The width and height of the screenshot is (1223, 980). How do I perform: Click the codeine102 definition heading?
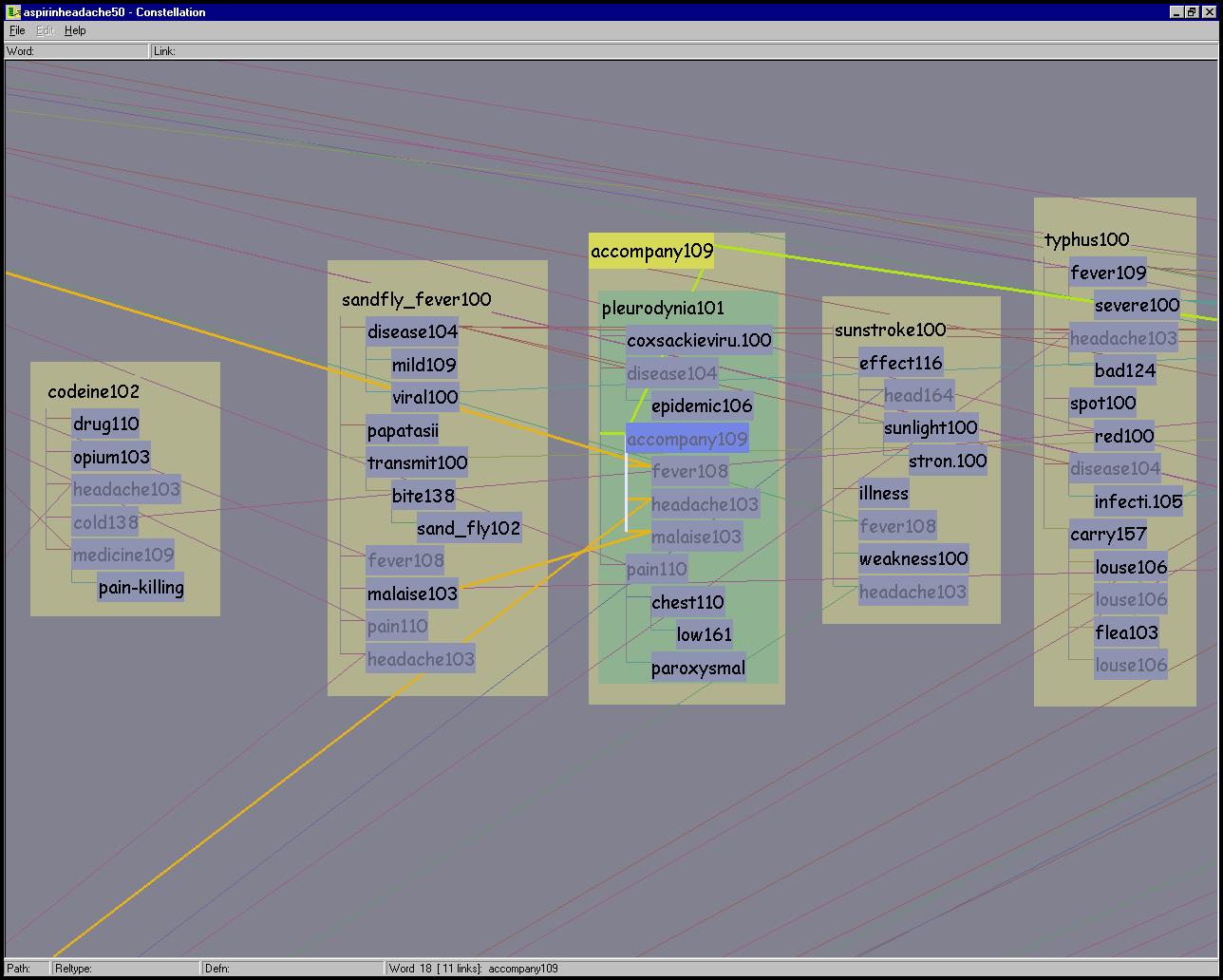(93, 391)
